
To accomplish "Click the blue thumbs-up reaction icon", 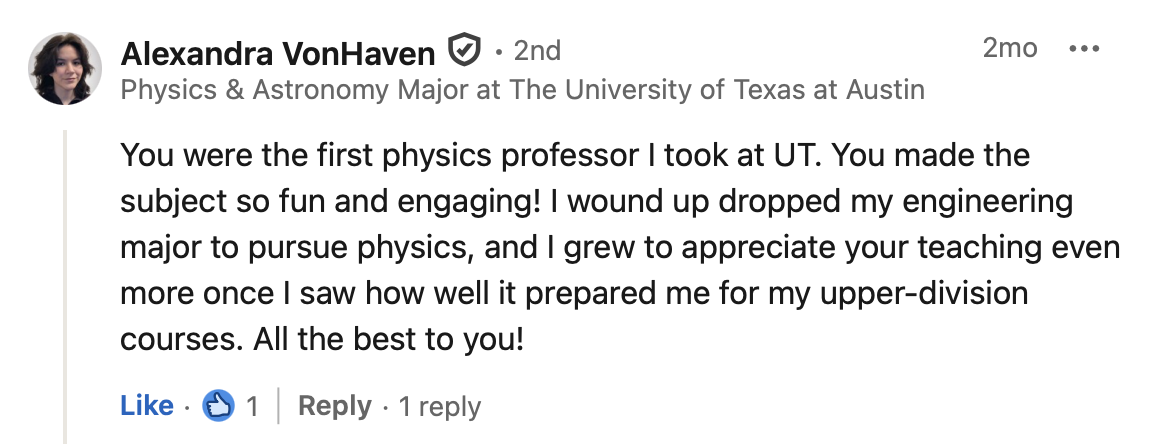I will point(218,406).
